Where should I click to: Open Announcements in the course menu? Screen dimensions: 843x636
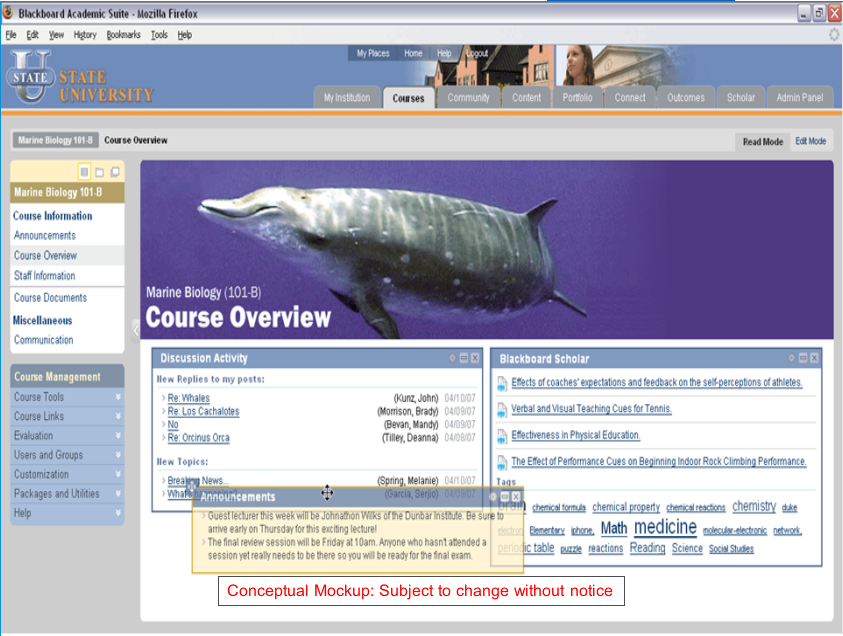pos(45,235)
